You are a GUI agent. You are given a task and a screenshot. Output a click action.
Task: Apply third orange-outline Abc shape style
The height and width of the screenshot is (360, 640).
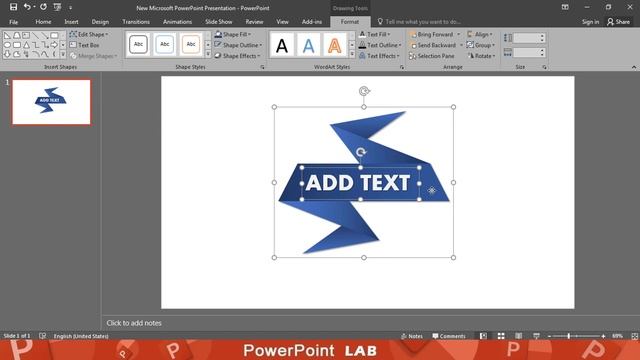[191, 44]
